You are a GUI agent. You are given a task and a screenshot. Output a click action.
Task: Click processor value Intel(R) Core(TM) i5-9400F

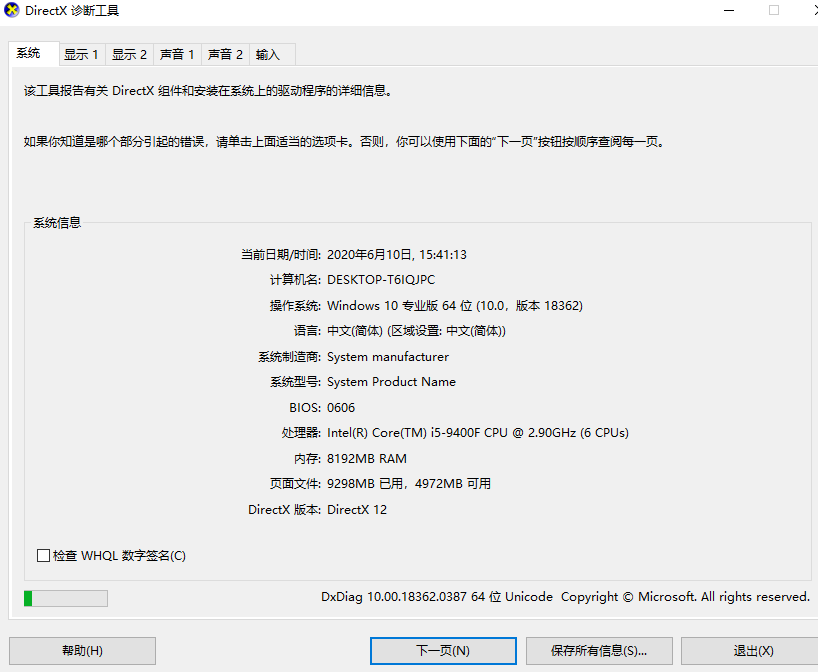coord(478,433)
